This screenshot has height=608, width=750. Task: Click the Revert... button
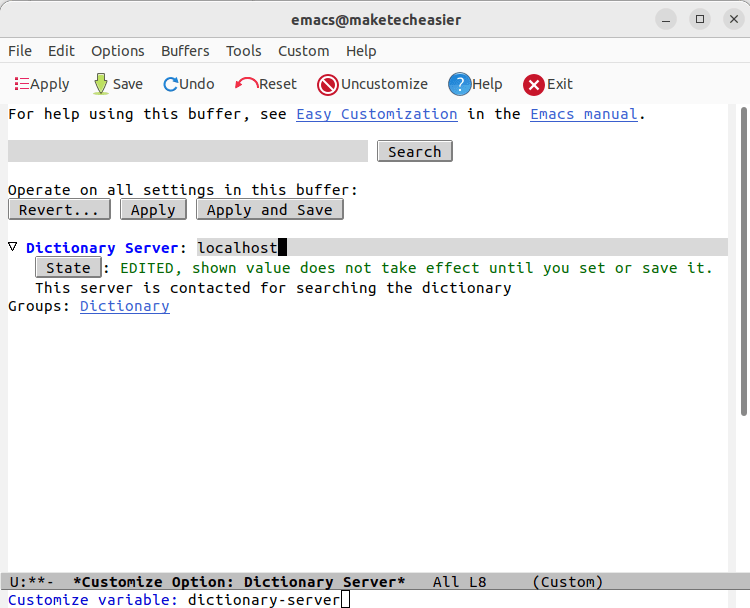pyautogui.click(x=59, y=210)
